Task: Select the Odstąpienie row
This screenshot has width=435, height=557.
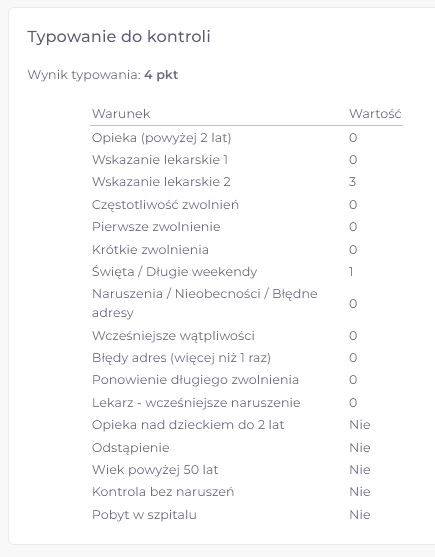Action: tap(246, 448)
